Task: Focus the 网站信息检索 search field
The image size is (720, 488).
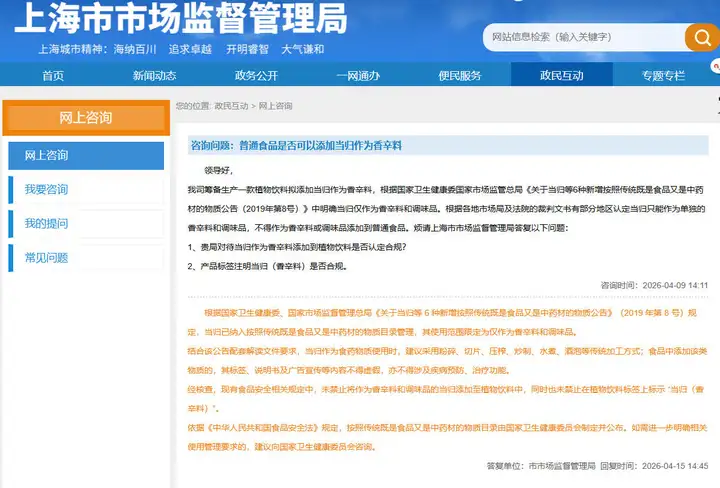Action: (x=584, y=37)
